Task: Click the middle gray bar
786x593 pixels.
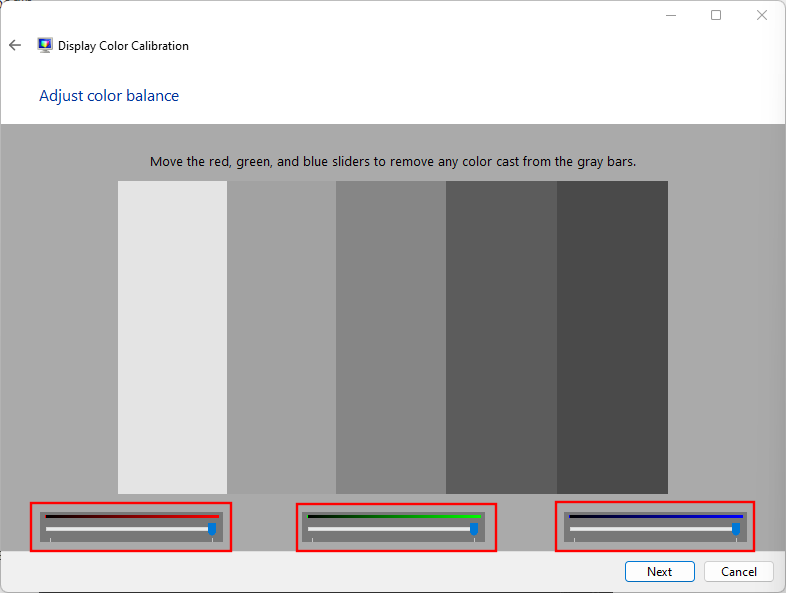Action: 391,337
